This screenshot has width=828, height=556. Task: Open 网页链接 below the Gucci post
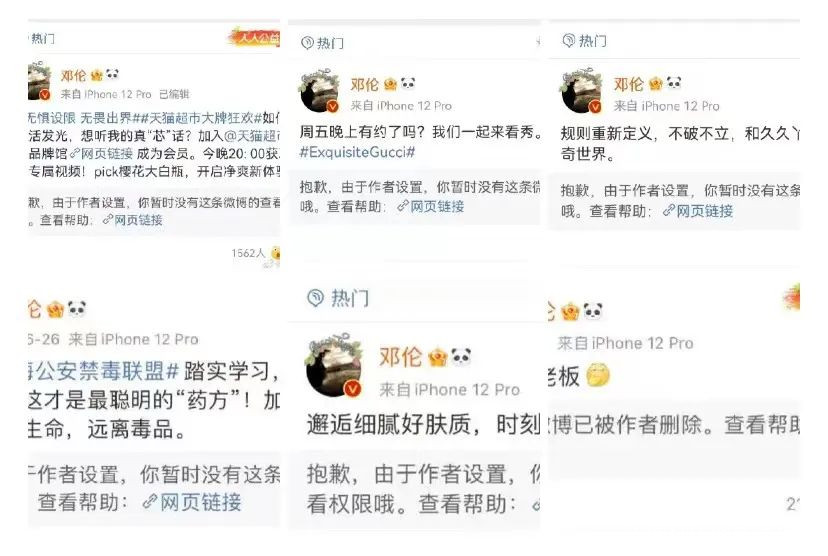point(431,207)
